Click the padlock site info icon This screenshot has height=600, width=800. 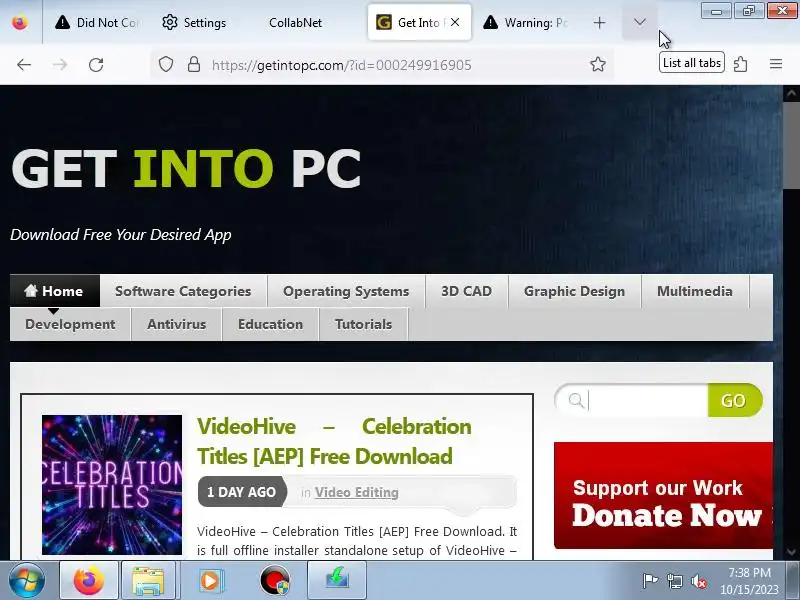194,65
